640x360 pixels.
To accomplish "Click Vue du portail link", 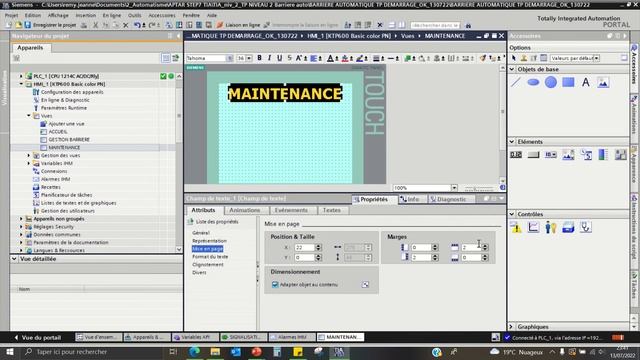I will click(x=38, y=338).
